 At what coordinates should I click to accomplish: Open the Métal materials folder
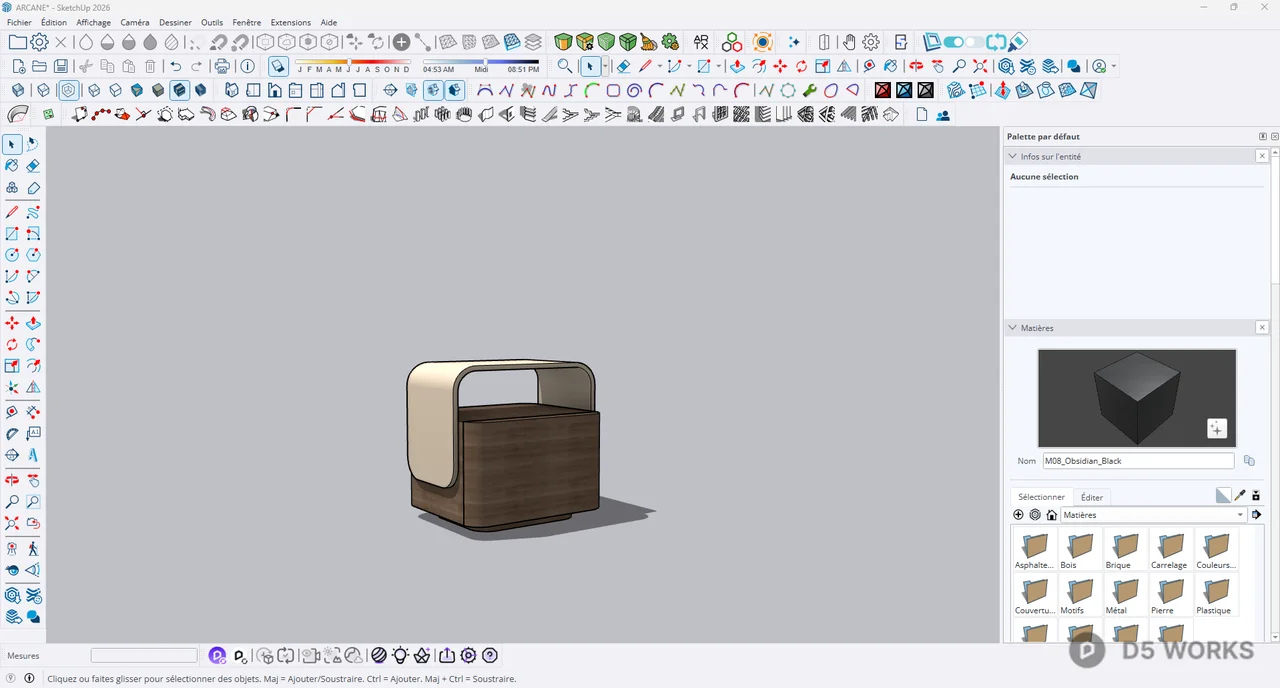pyautogui.click(x=1125, y=596)
